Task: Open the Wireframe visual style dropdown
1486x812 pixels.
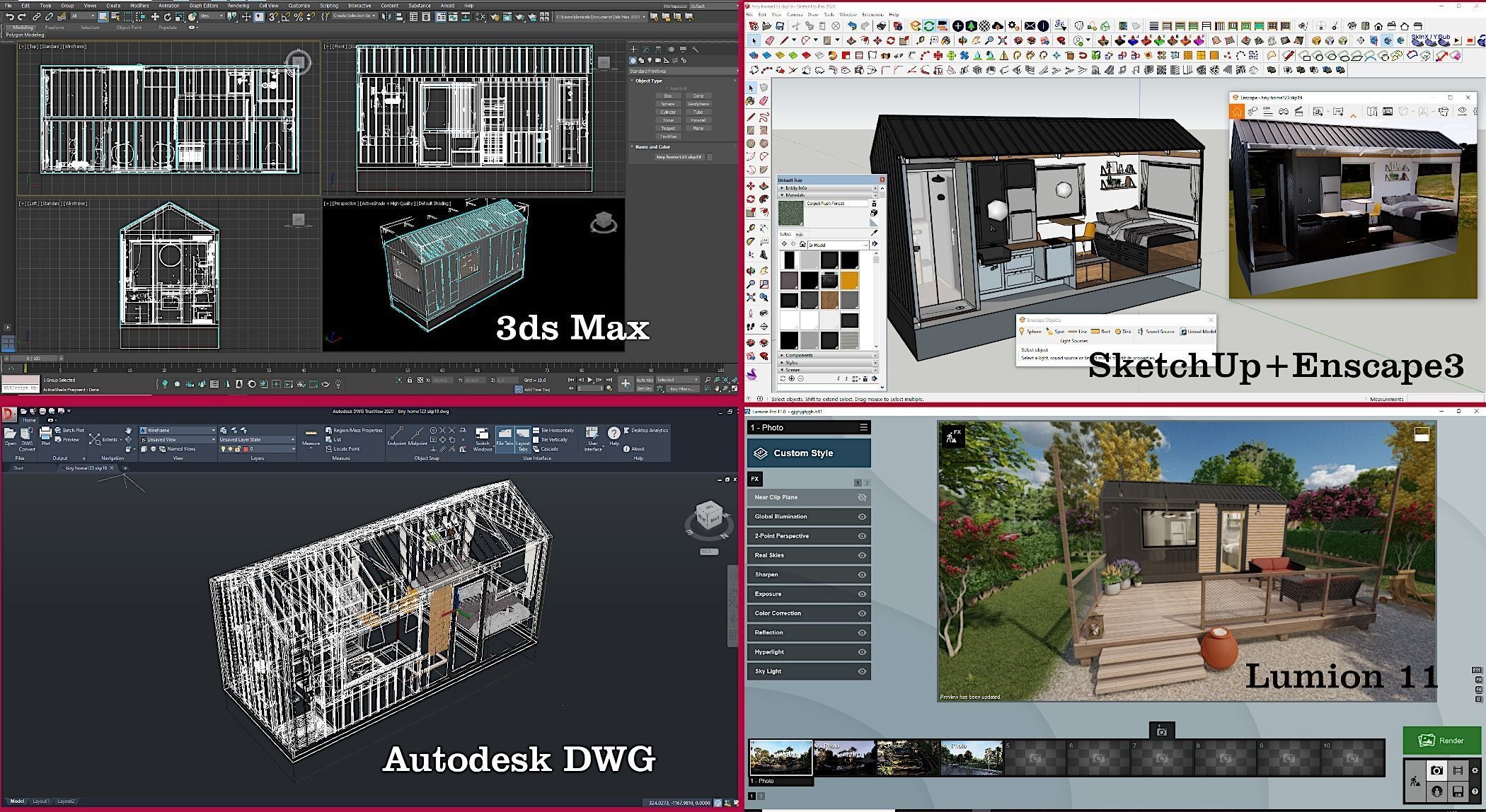Action: (213, 430)
